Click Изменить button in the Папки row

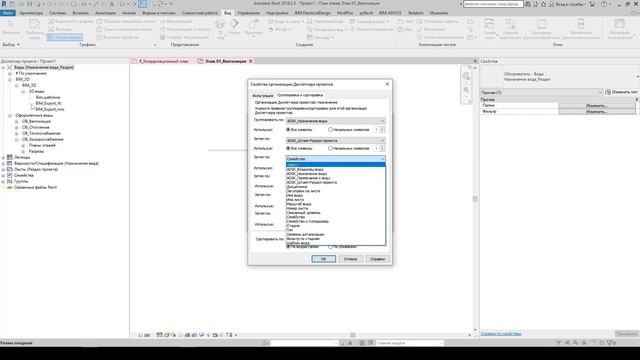click(x=597, y=106)
